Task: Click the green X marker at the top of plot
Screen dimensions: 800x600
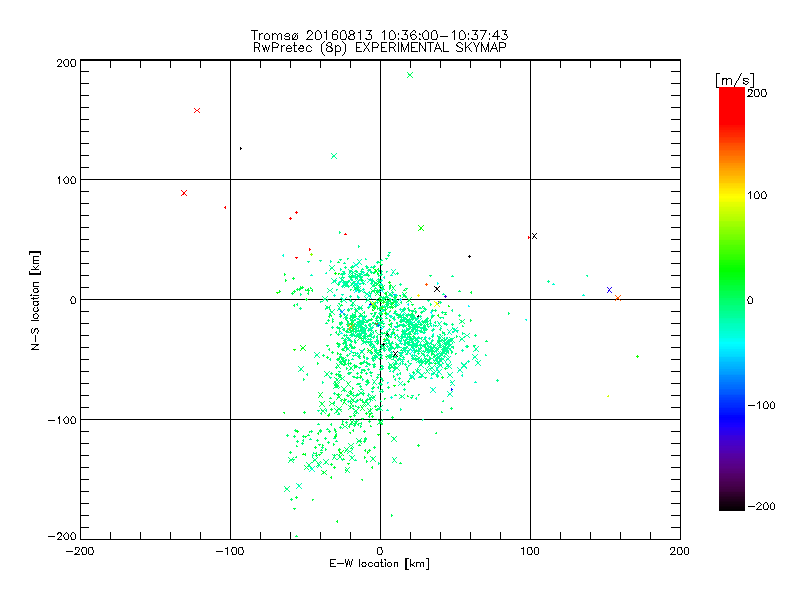Action: tap(410, 76)
